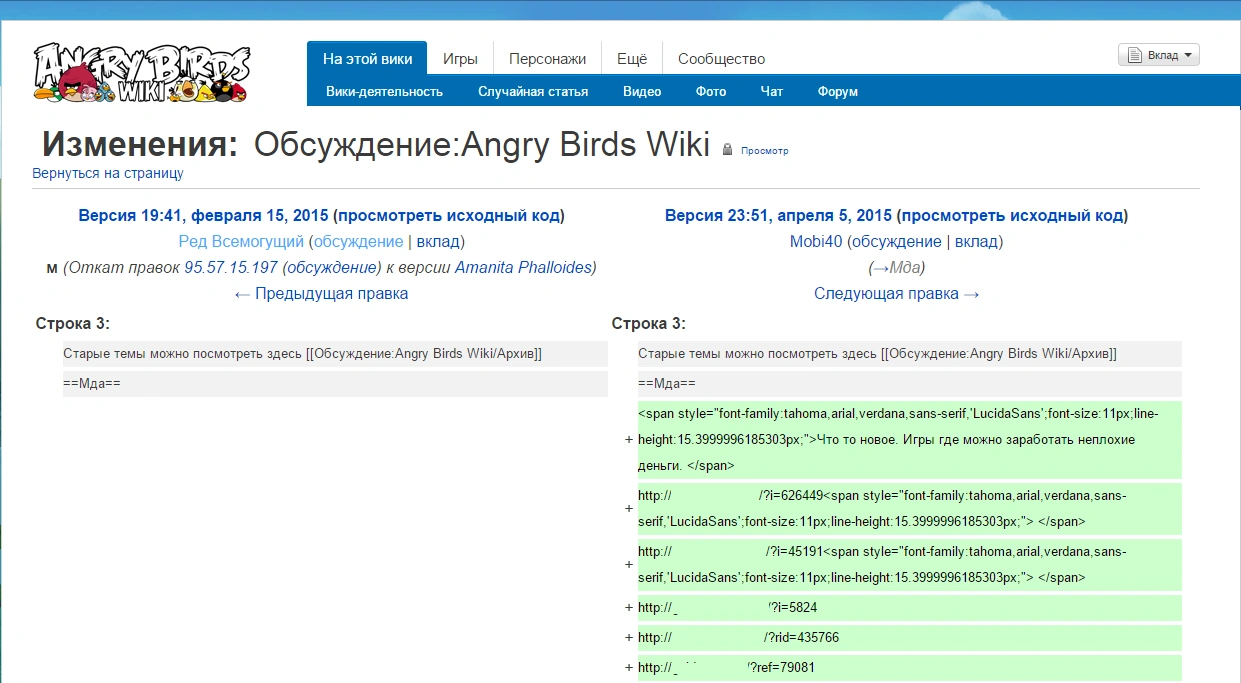Click the added line with ?i=5824

[x=910, y=607]
